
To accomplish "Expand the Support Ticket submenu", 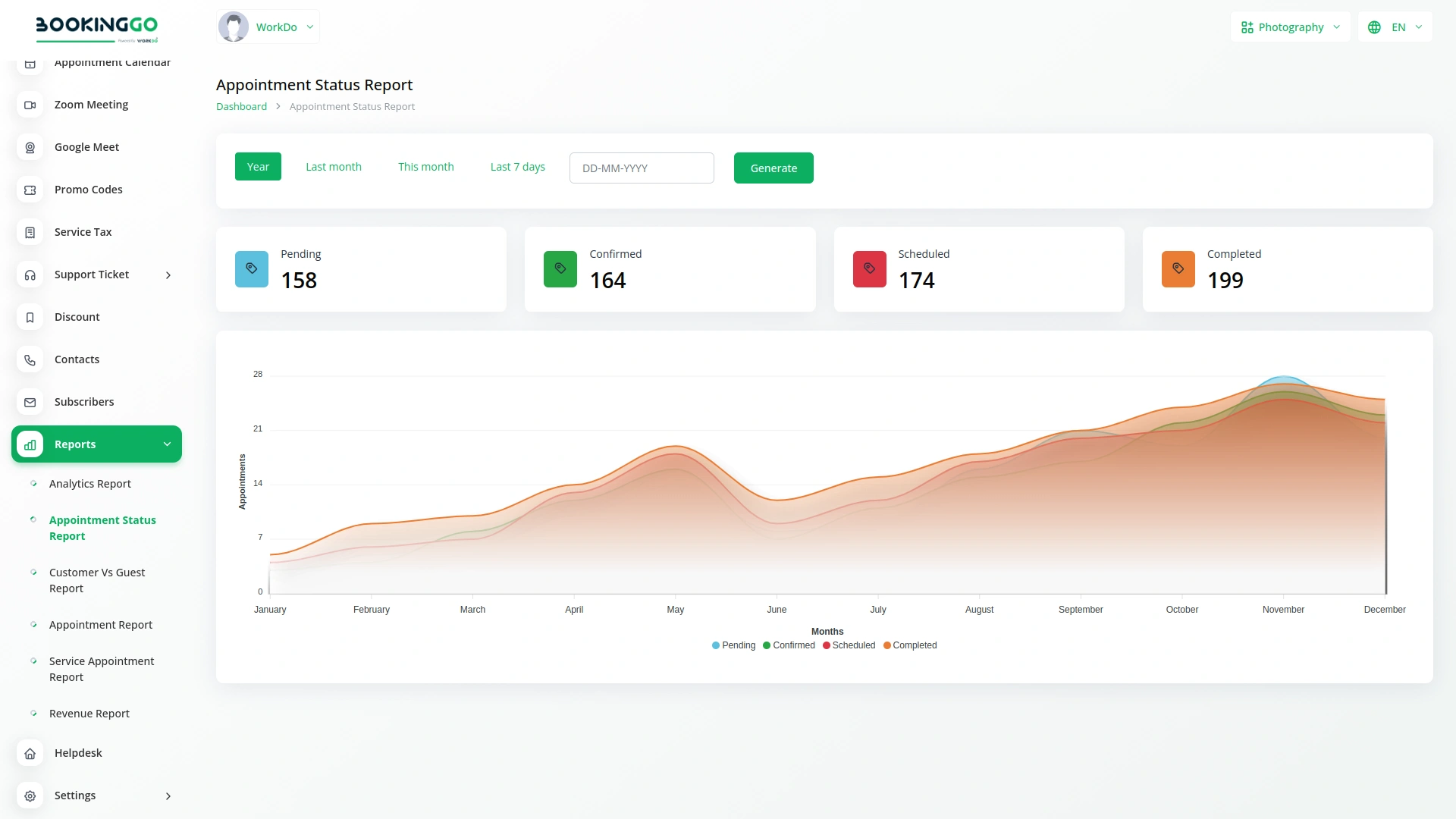I will [x=168, y=275].
